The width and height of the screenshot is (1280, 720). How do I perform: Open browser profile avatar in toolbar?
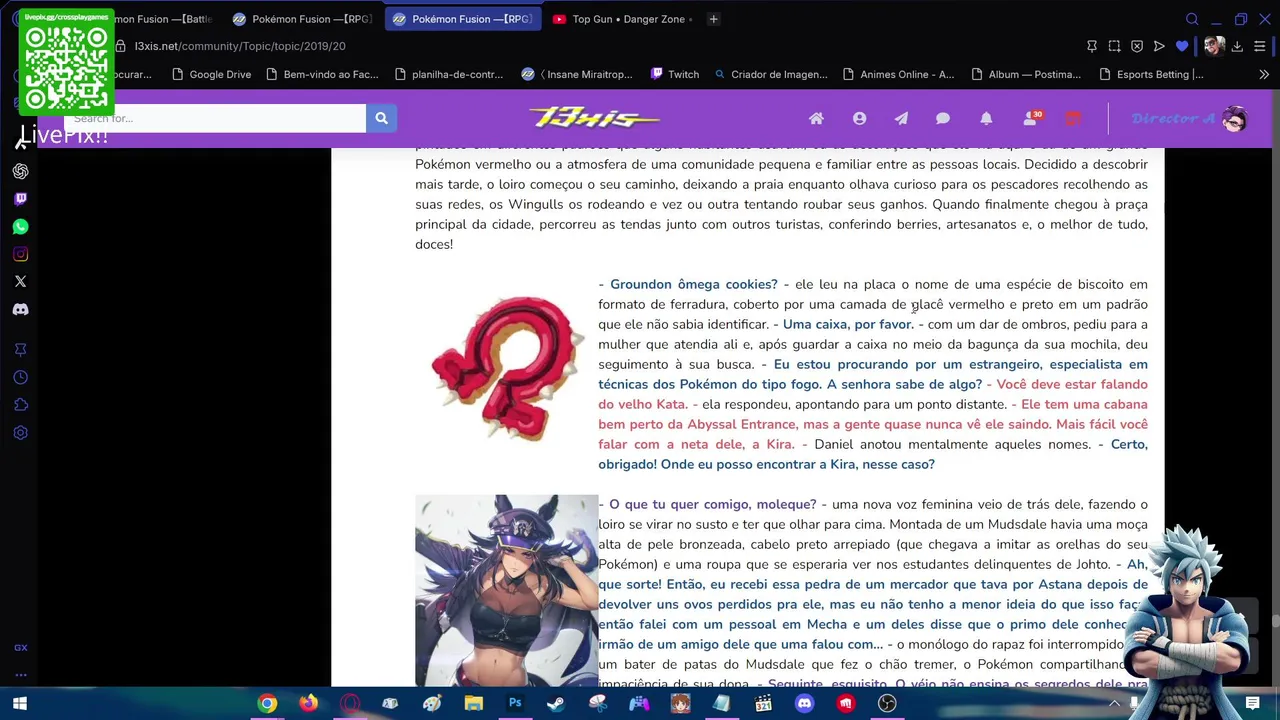(1214, 46)
